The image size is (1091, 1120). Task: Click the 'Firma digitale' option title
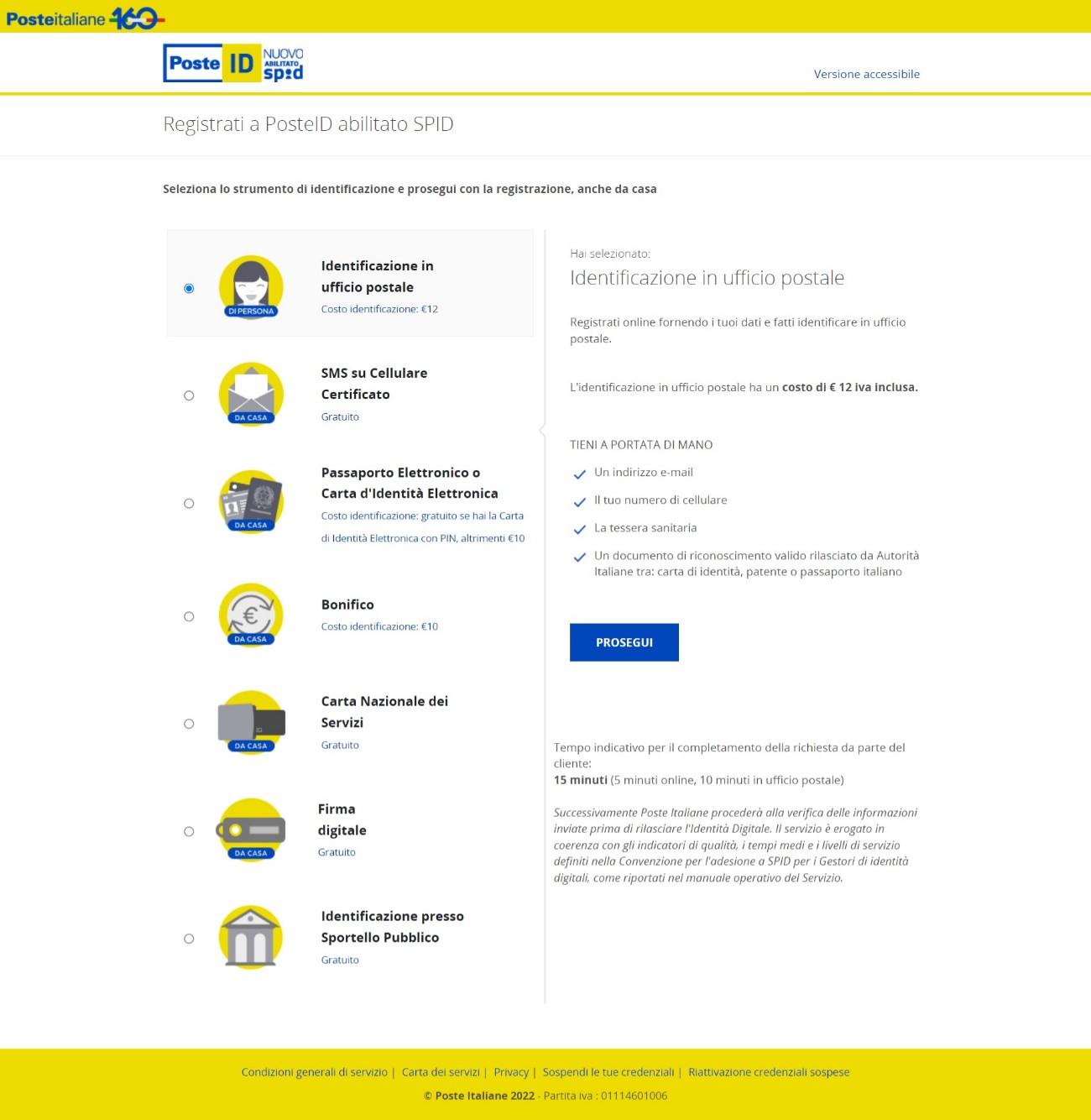point(342,819)
